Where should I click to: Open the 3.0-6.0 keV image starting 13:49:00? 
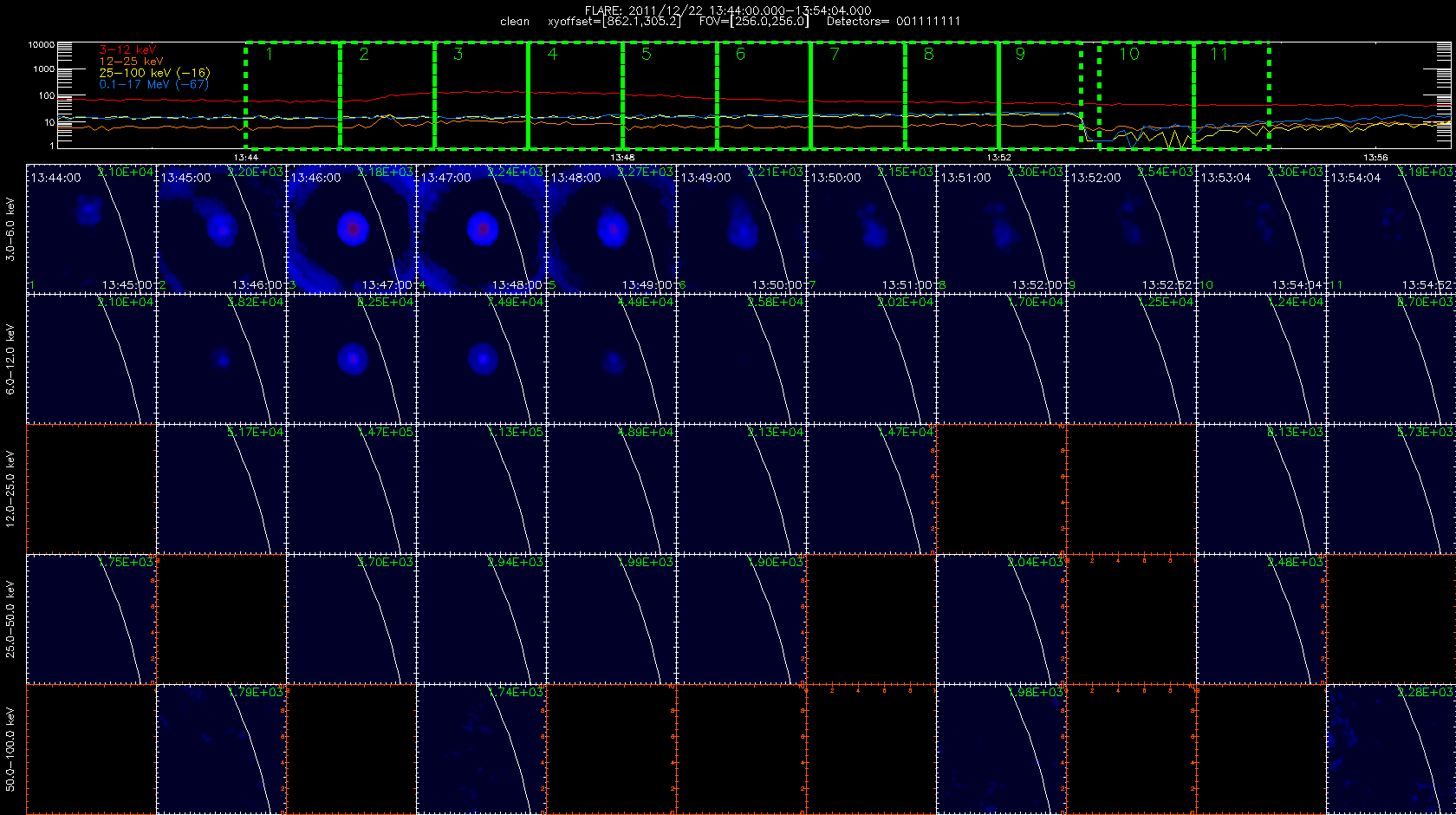point(741,229)
